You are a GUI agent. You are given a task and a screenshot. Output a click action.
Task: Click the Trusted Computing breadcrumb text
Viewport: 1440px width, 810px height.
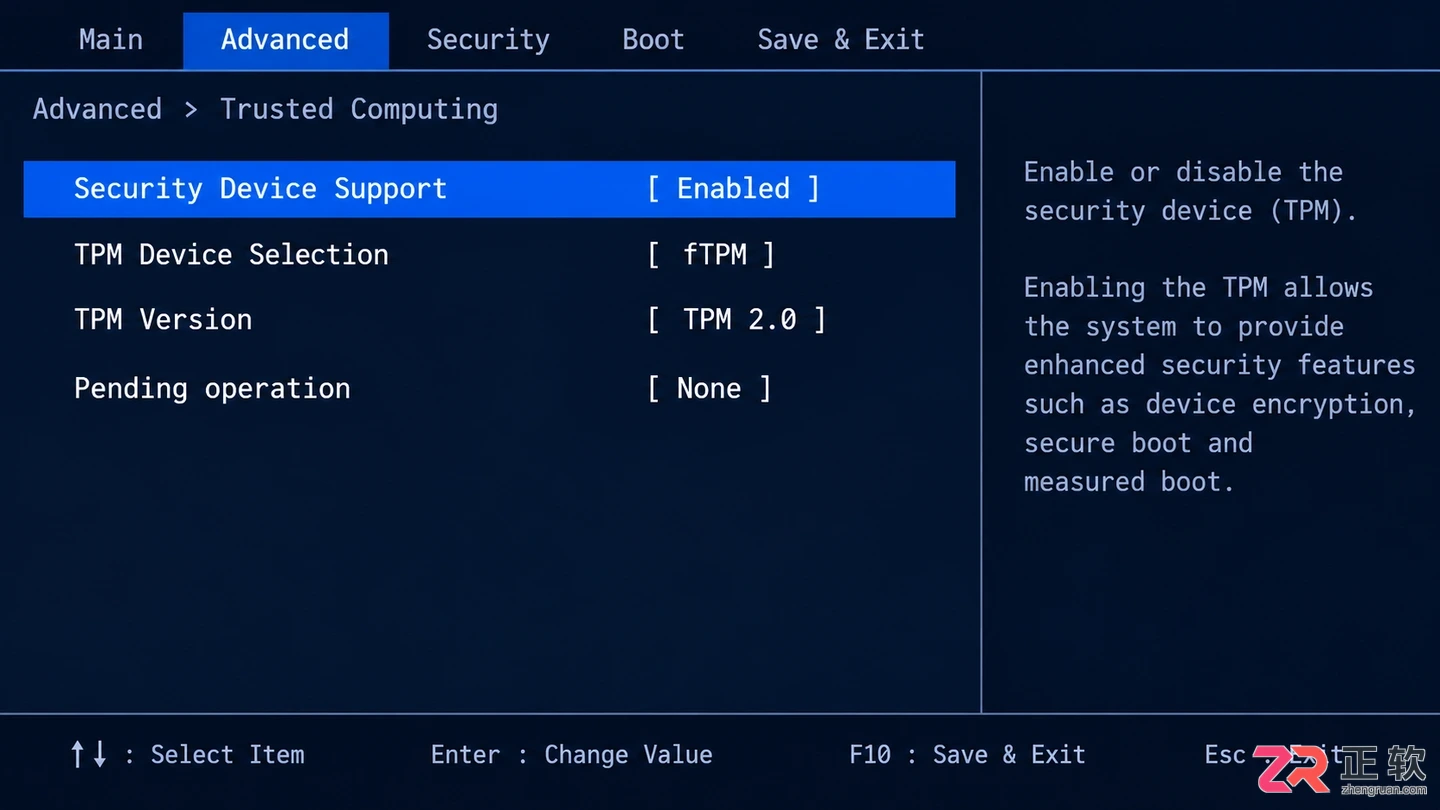(x=359, y=110)
